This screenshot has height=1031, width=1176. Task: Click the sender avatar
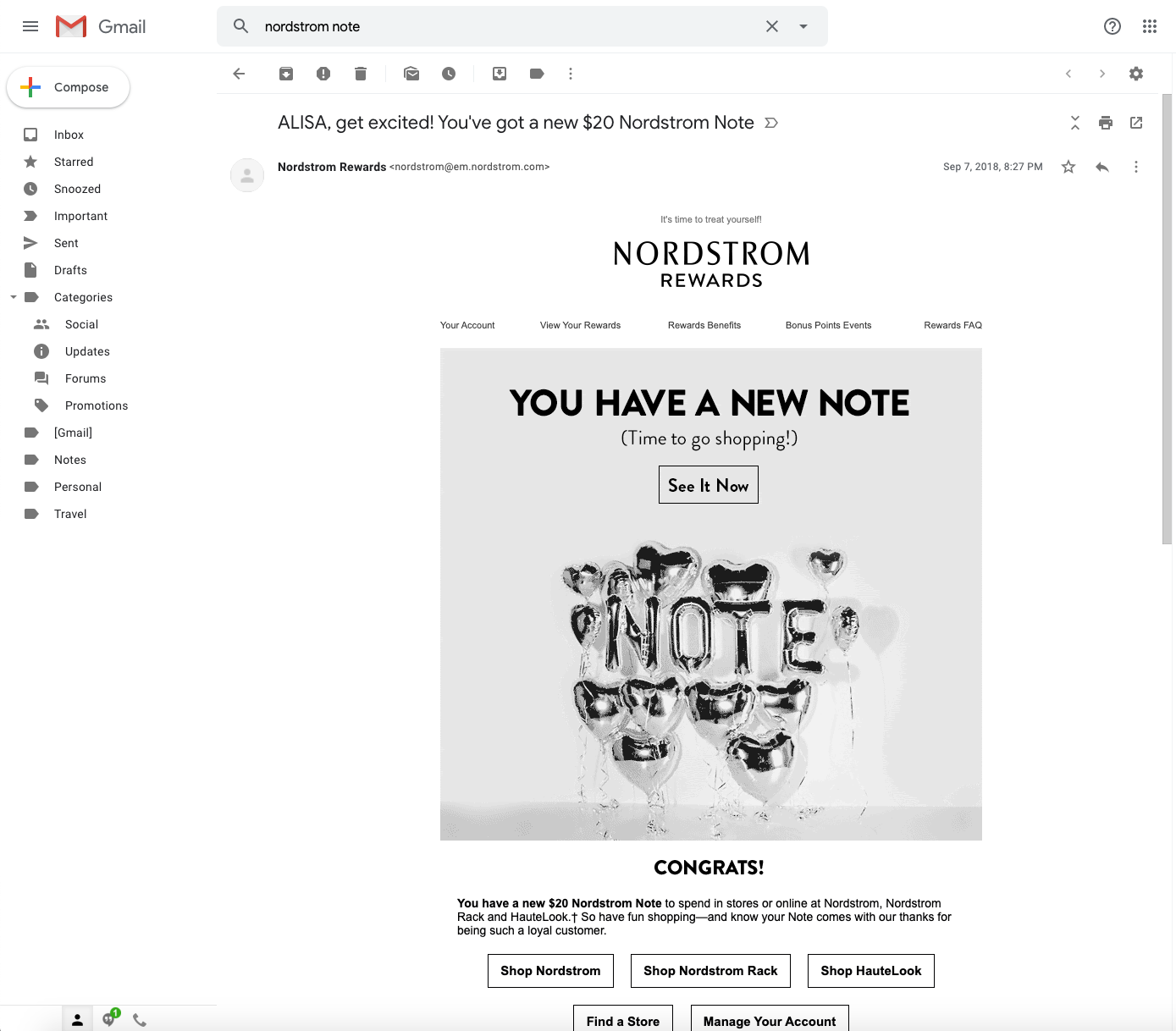tap(247, 175)
